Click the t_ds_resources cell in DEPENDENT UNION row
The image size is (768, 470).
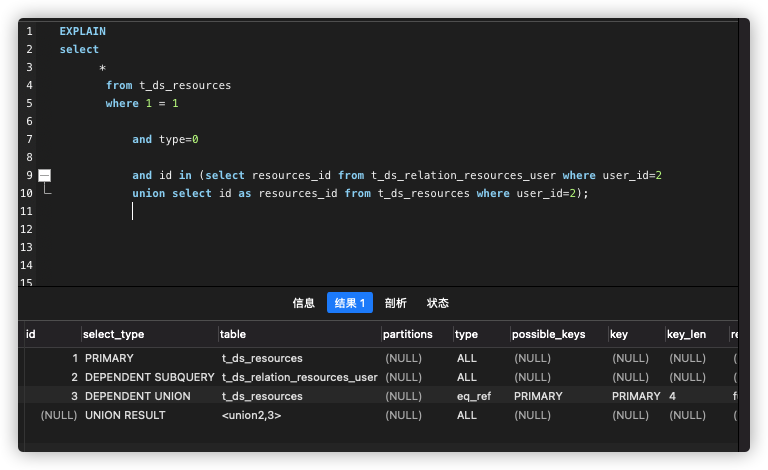262,397
